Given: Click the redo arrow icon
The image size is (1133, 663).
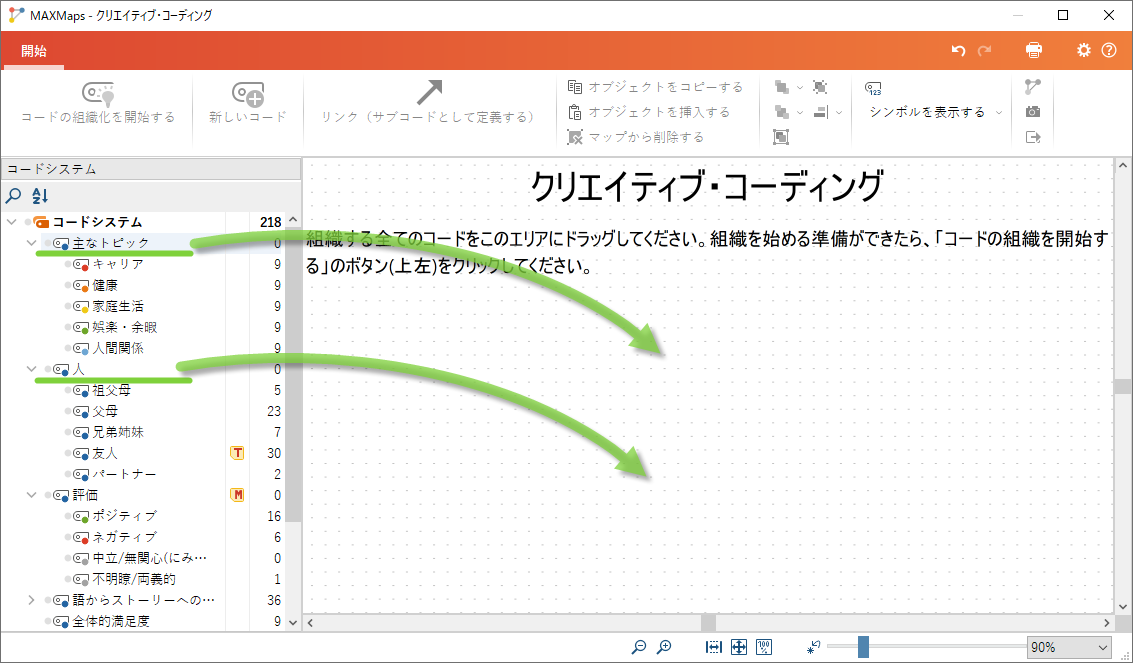Looking at the screenshot, I should point(984,51).
